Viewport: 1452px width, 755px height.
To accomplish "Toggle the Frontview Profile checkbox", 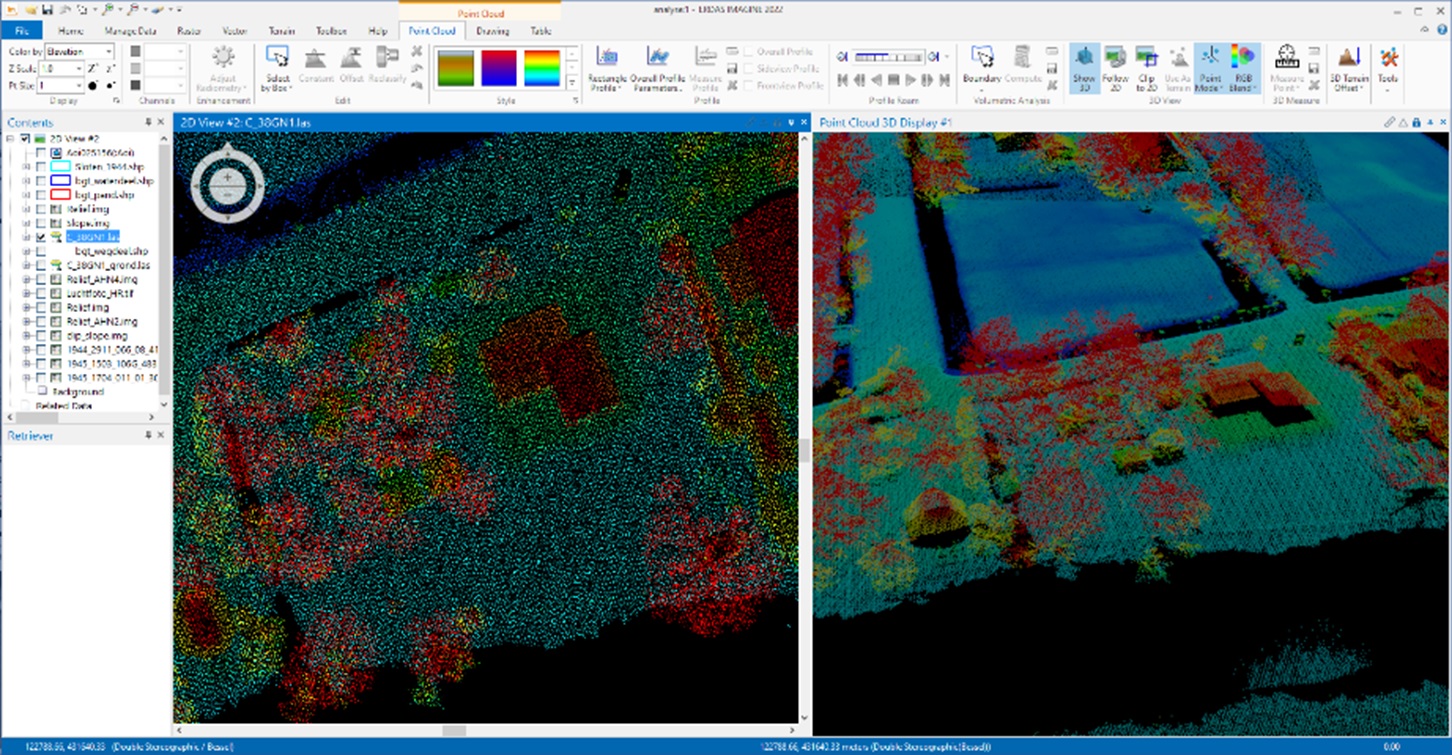I will point(749,86).
